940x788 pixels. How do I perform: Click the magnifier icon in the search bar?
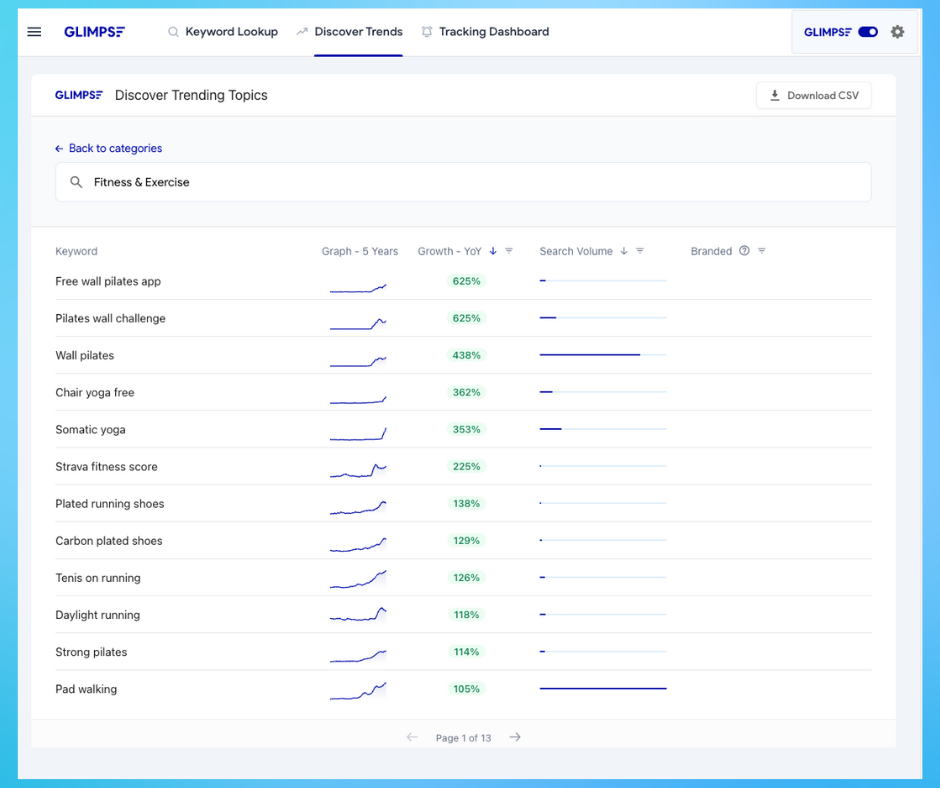(x=76, y=182)
